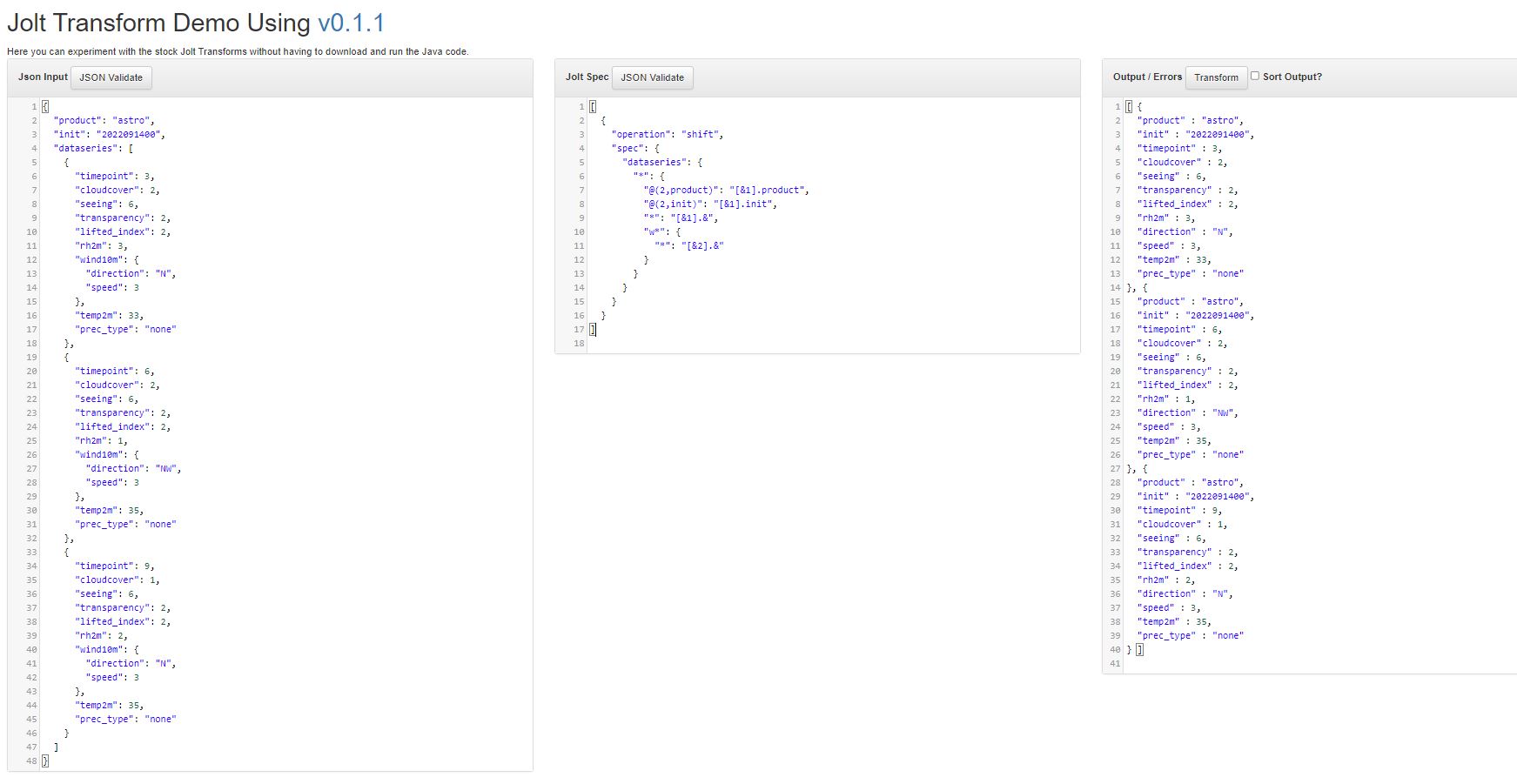This screenshot has width=1517, height=784.
Task: Click "dataseries": [ in Json Input editor
Action: pos(93,148)
